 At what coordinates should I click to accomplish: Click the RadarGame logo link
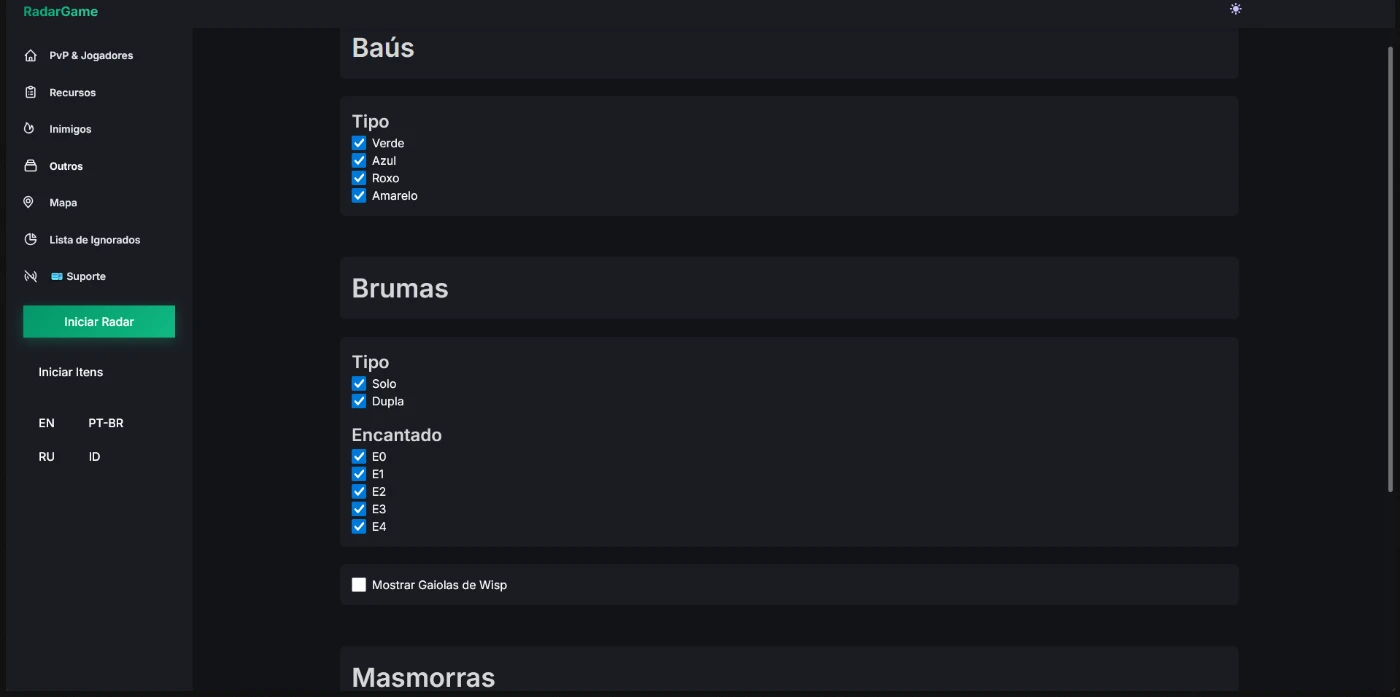click(x=61, y=12)
